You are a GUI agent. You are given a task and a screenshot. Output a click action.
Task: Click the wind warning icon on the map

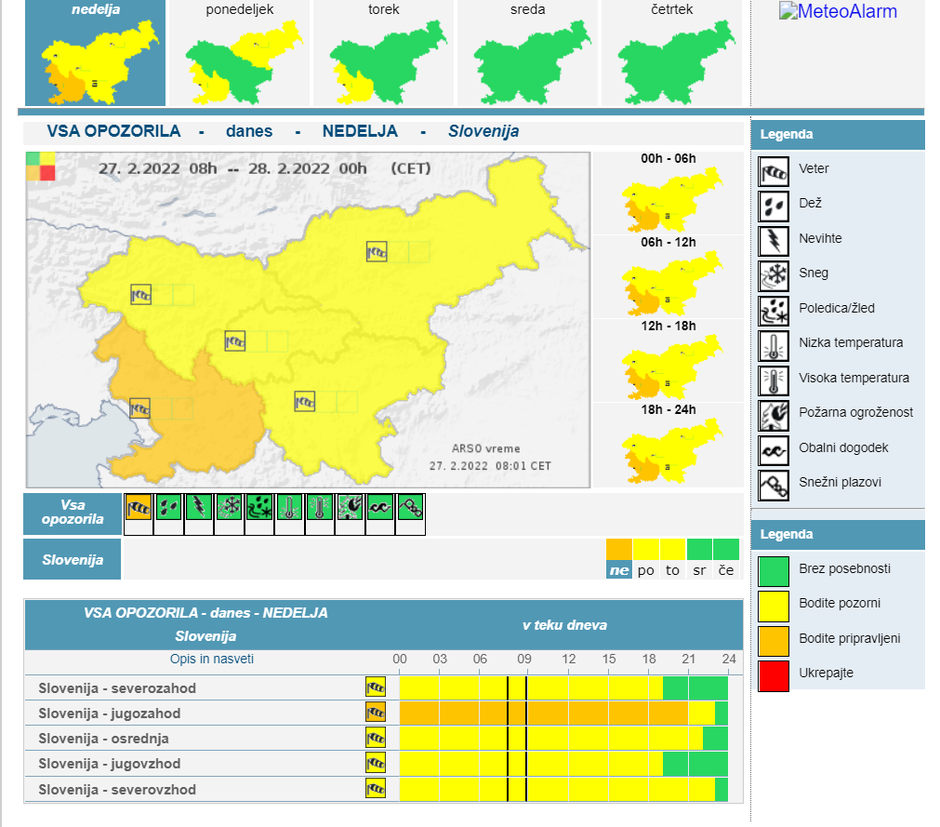tap(235, 341)
